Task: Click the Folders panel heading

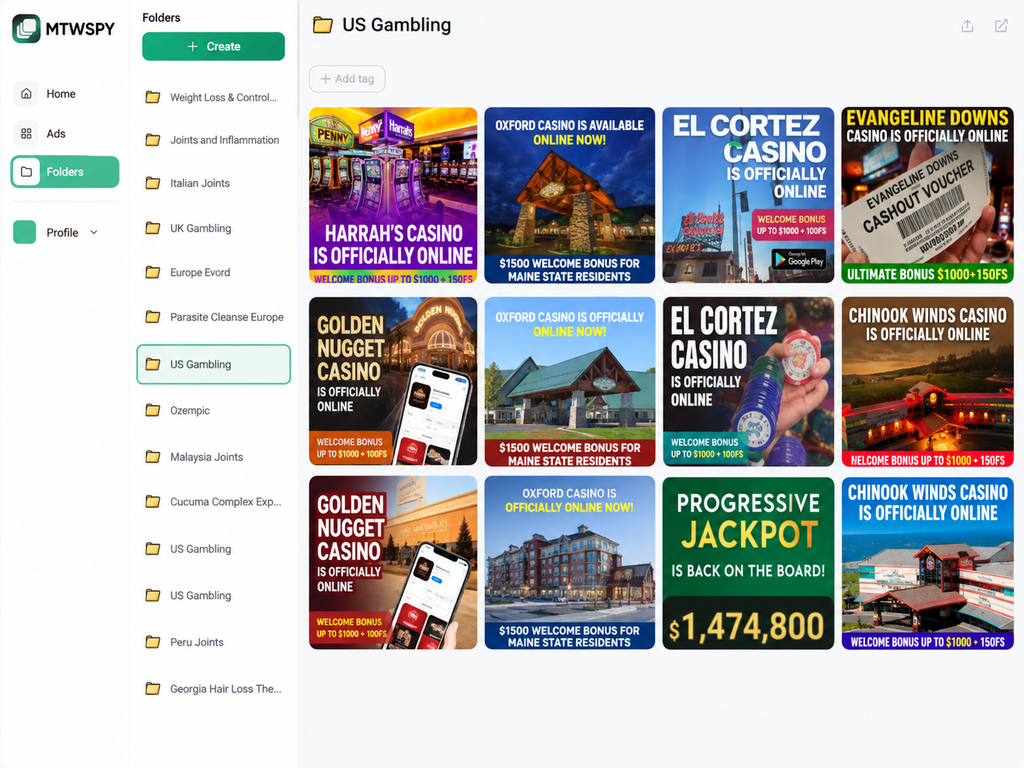Action: (161, 18)
